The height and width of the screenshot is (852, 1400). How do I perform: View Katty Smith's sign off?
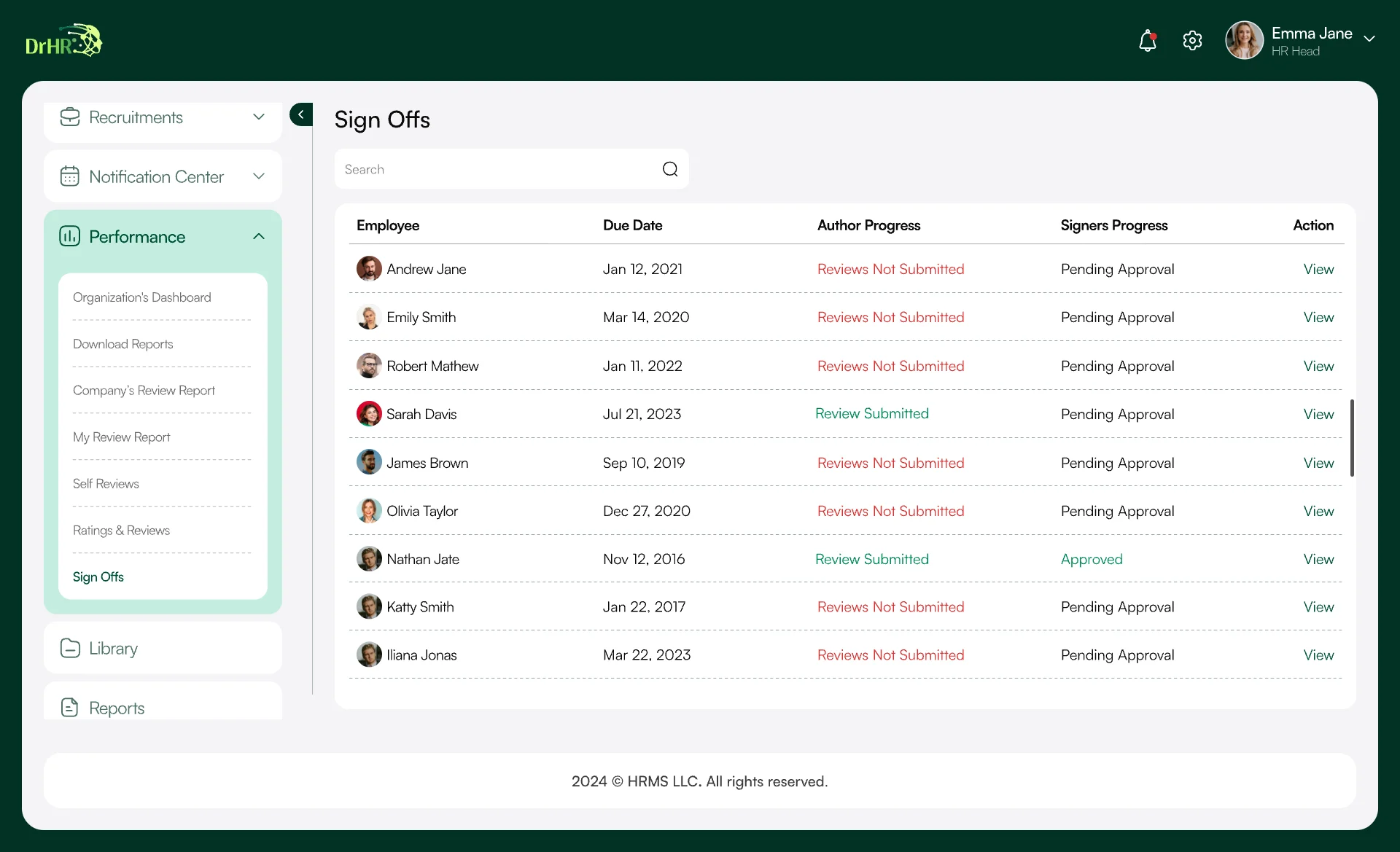tap(1318, 607)
